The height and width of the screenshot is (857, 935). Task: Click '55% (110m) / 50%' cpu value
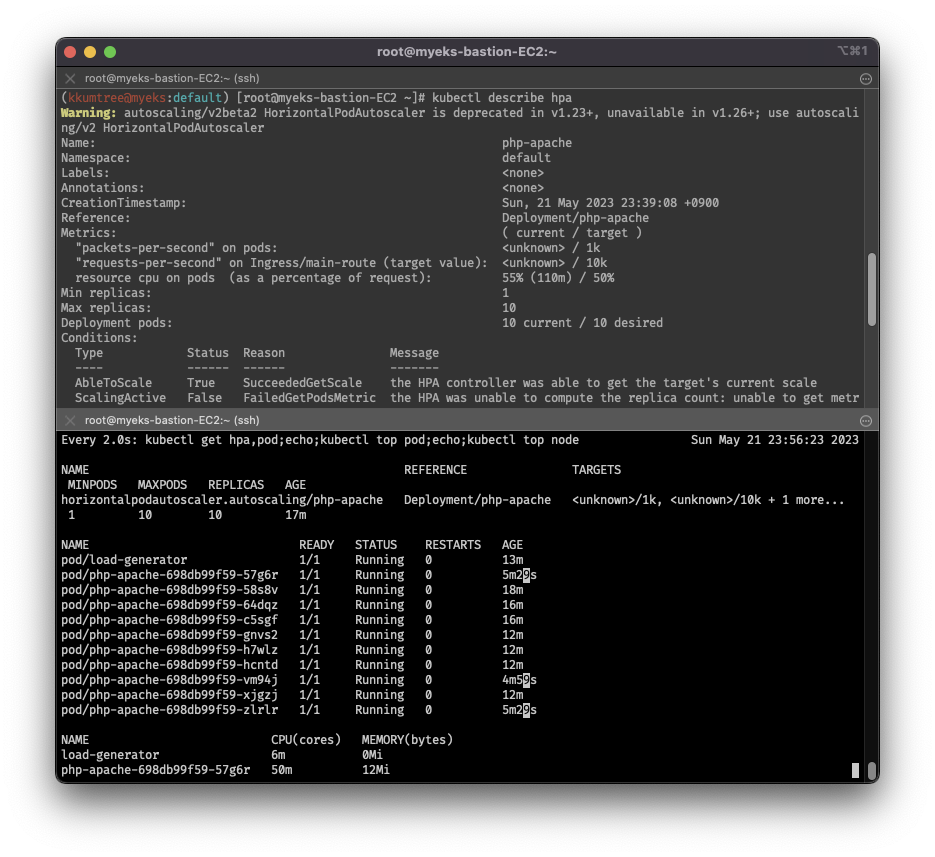coord(558,278)
